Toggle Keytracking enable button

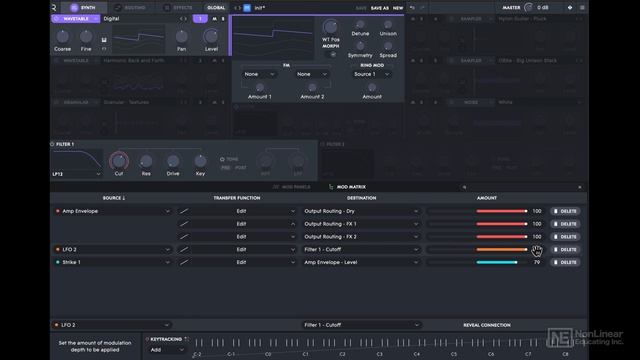click(147, 339)
